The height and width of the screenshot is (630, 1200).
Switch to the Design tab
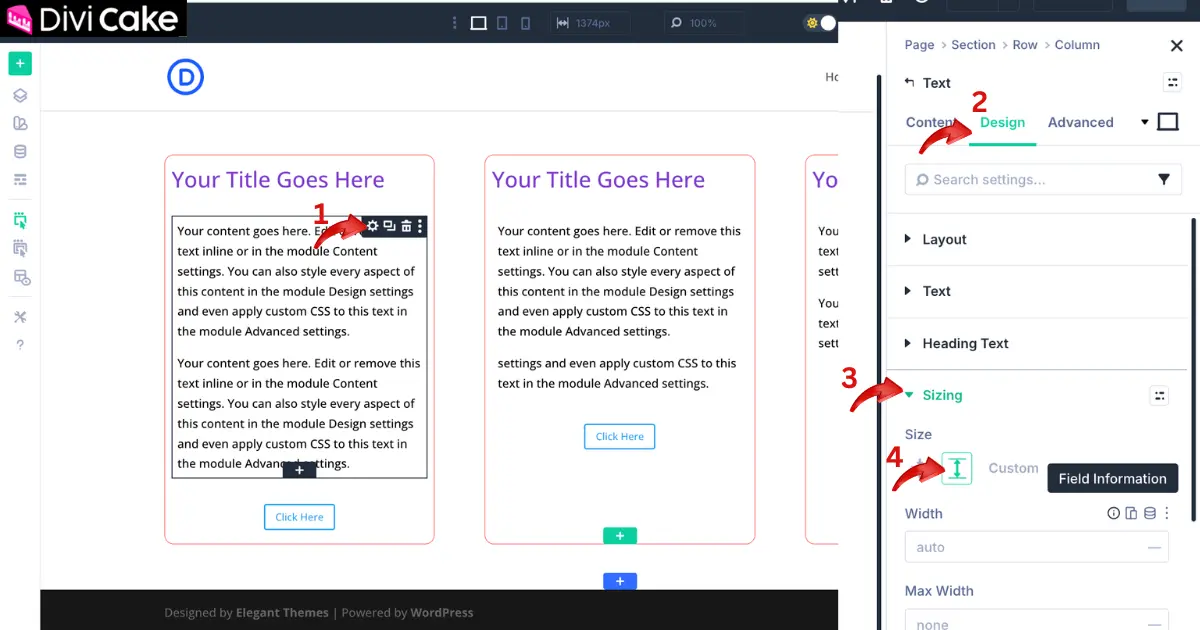[x=1002, y=122]
